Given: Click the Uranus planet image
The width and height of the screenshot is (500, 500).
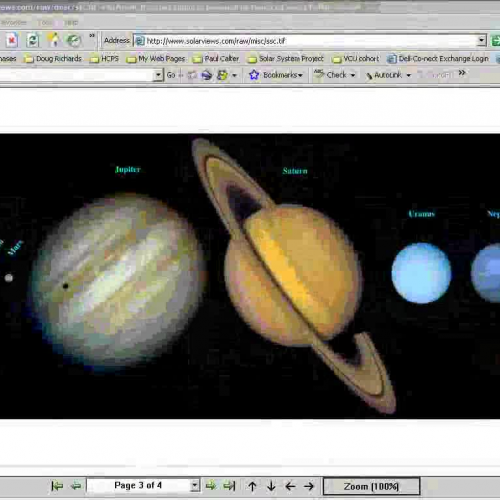Looking at the screenshot, I should [x=421, y=273].
